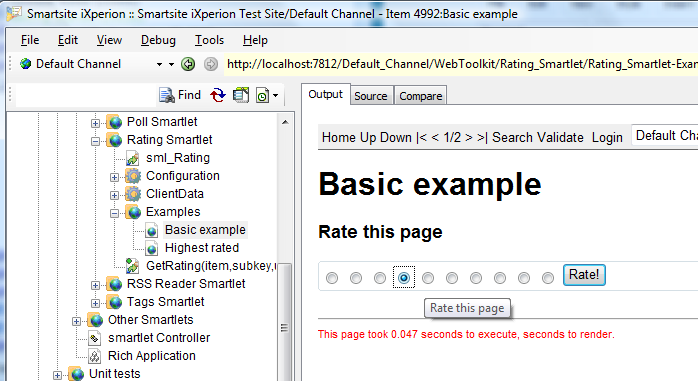698x381 pixels.
Task: Click the RSS Reader Smartlet folder icon
Action: tap(115, 284)
